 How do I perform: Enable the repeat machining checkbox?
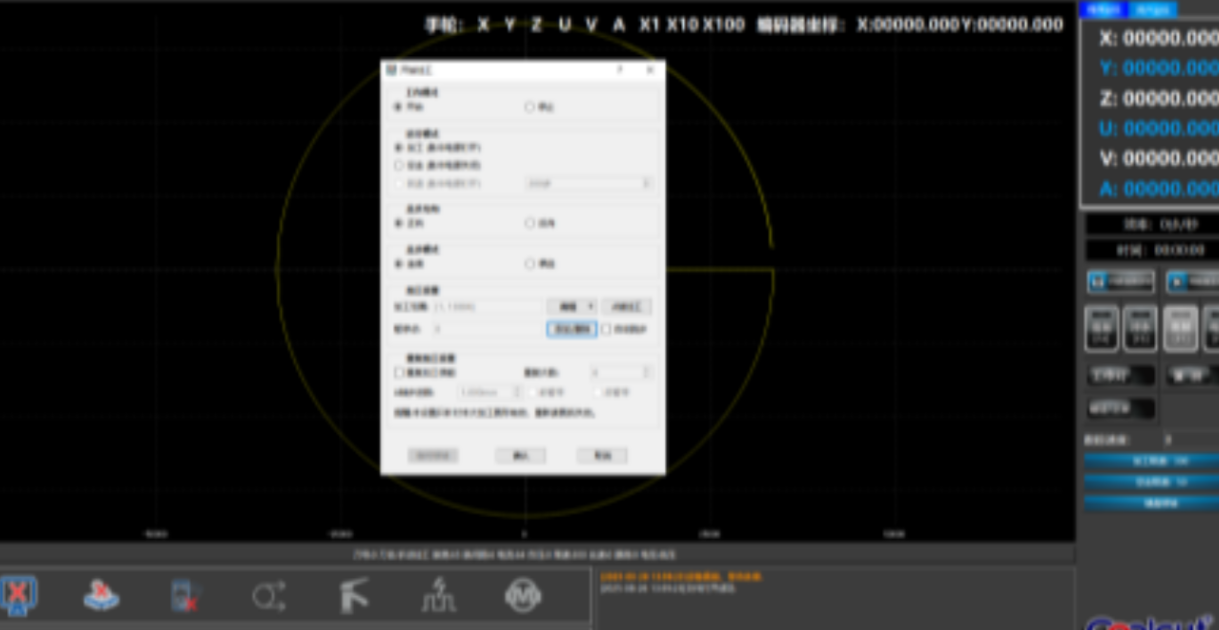pos(400,373)
